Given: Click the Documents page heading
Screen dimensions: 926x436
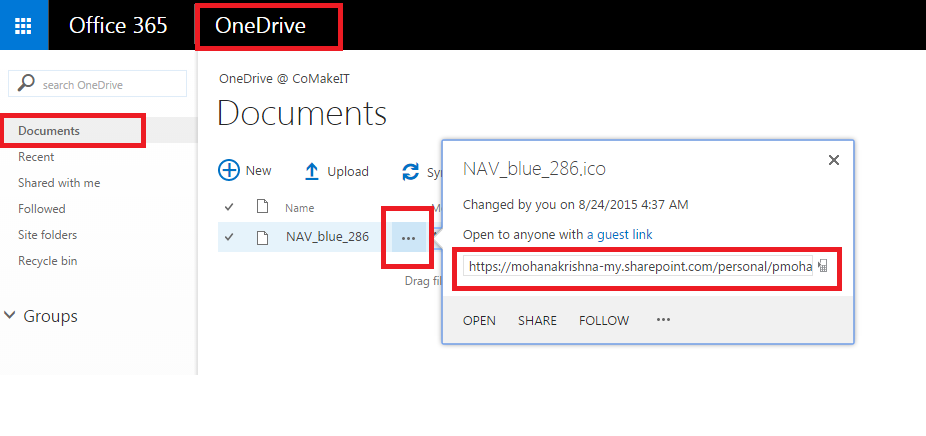Looking at the screenshot, I should click(302, 113).
